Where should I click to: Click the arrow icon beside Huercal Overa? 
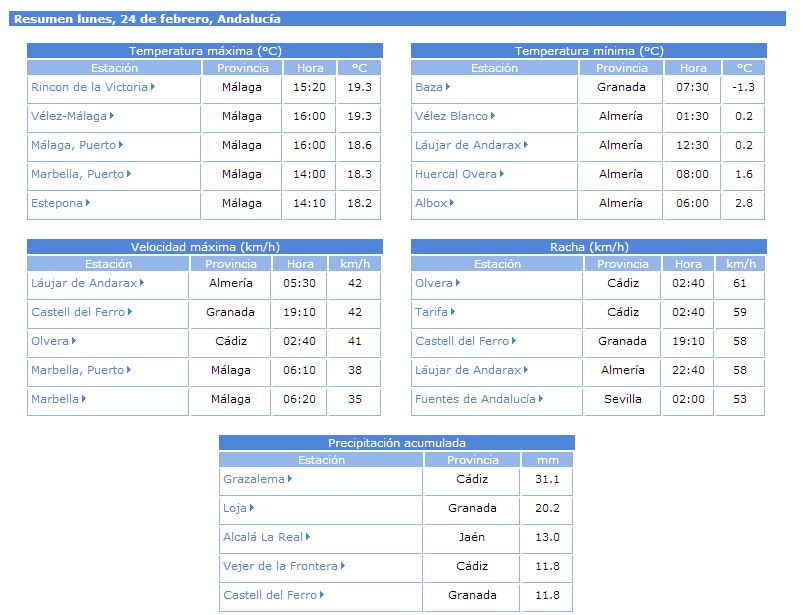coord(502,174)
